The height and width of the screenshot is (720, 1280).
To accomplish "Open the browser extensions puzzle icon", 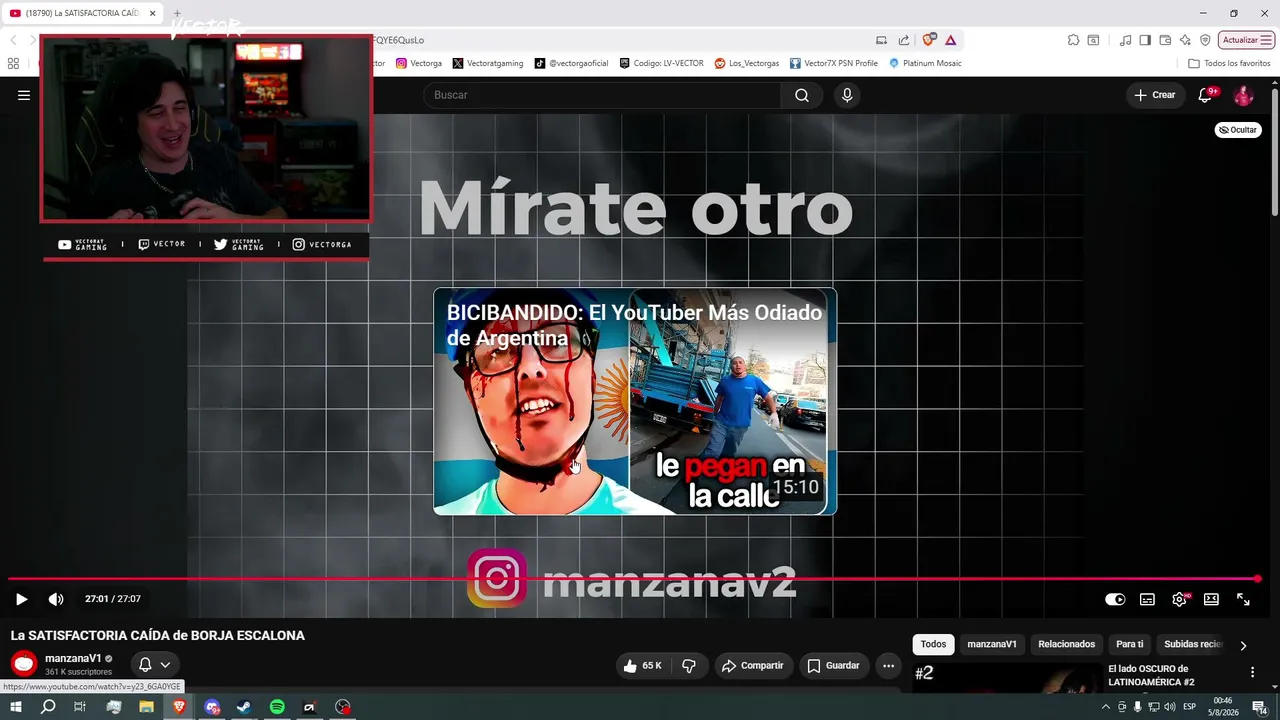I will coord(1073,40).
